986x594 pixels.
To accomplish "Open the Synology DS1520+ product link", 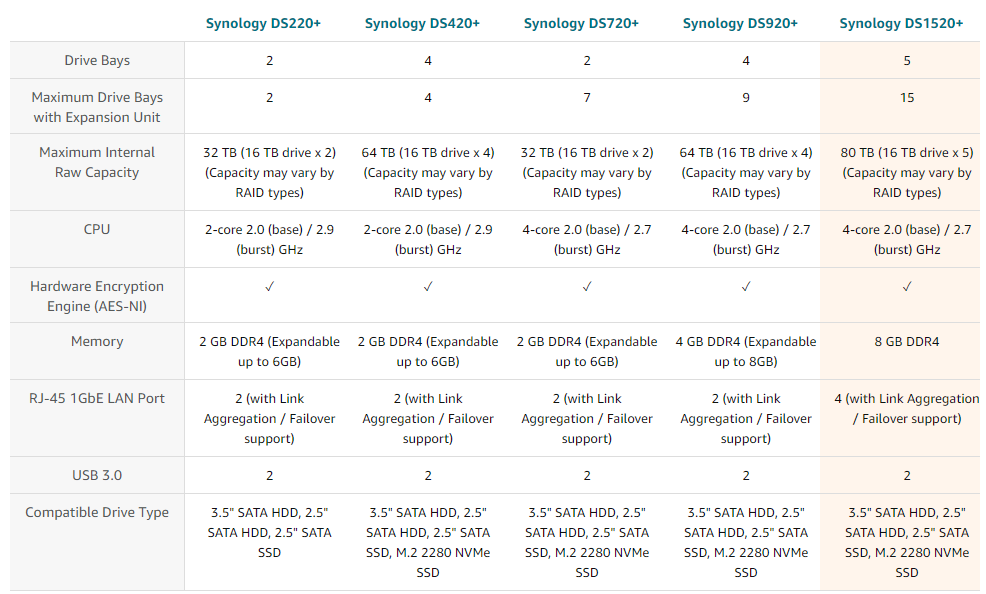I will [901, 23].
